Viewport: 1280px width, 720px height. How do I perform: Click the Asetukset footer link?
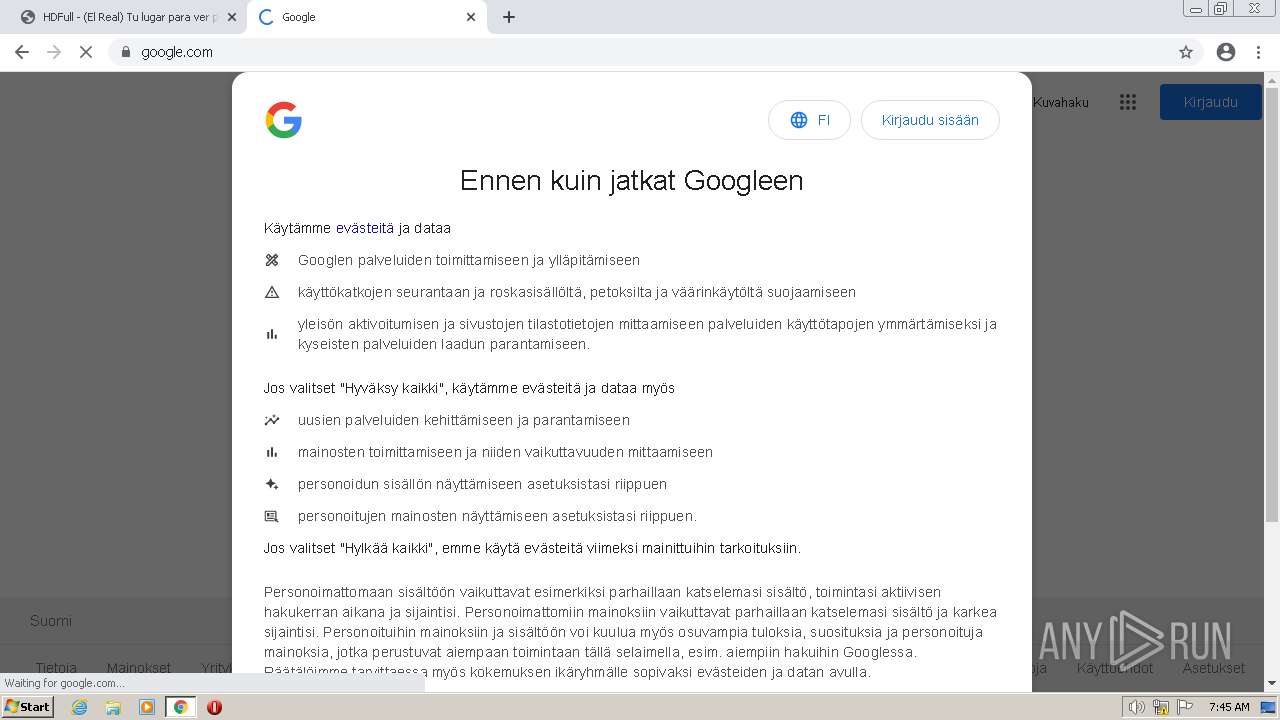coord(1213,668)
